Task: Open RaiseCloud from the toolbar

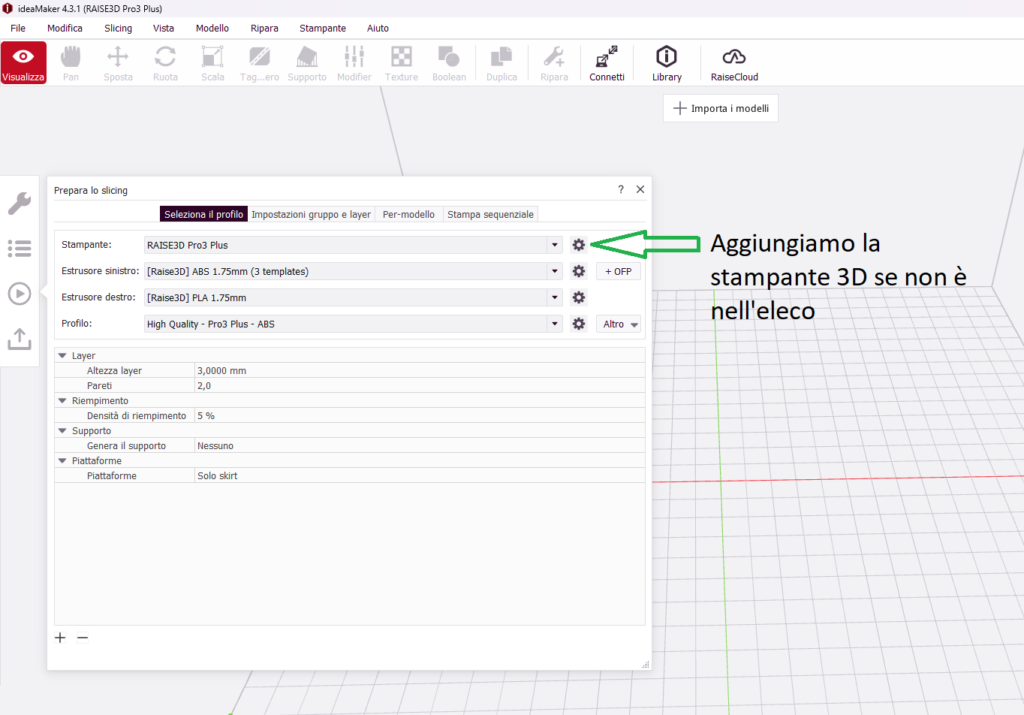Action: [x=734, y=63]
